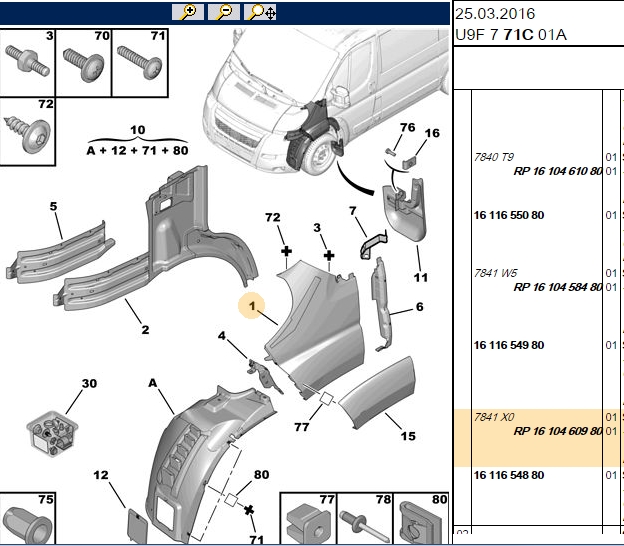Select part callout 4 bracket label
Screen dimensions: 624x546
tap(222, 335)
